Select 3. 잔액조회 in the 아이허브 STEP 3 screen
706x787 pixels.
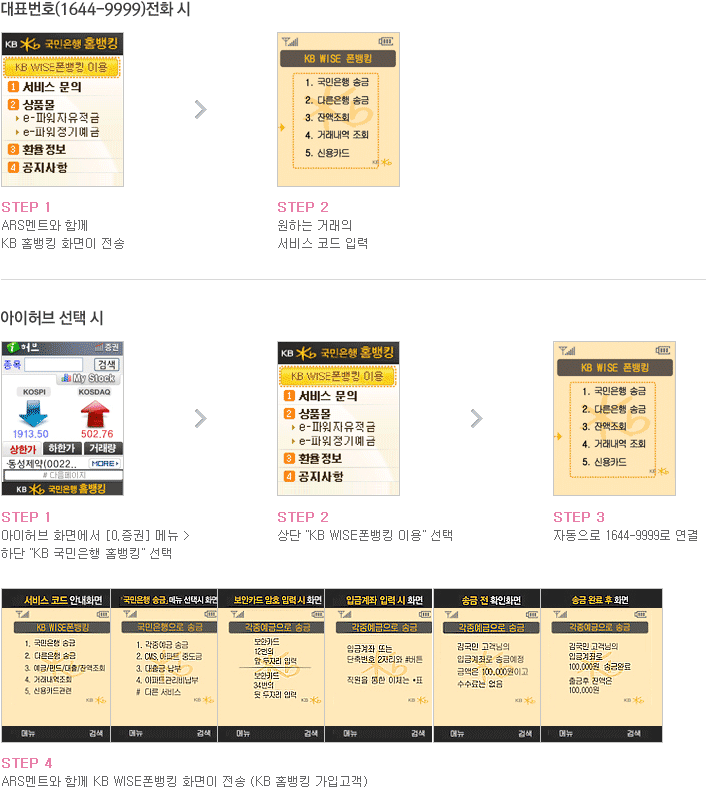[604, 426]
